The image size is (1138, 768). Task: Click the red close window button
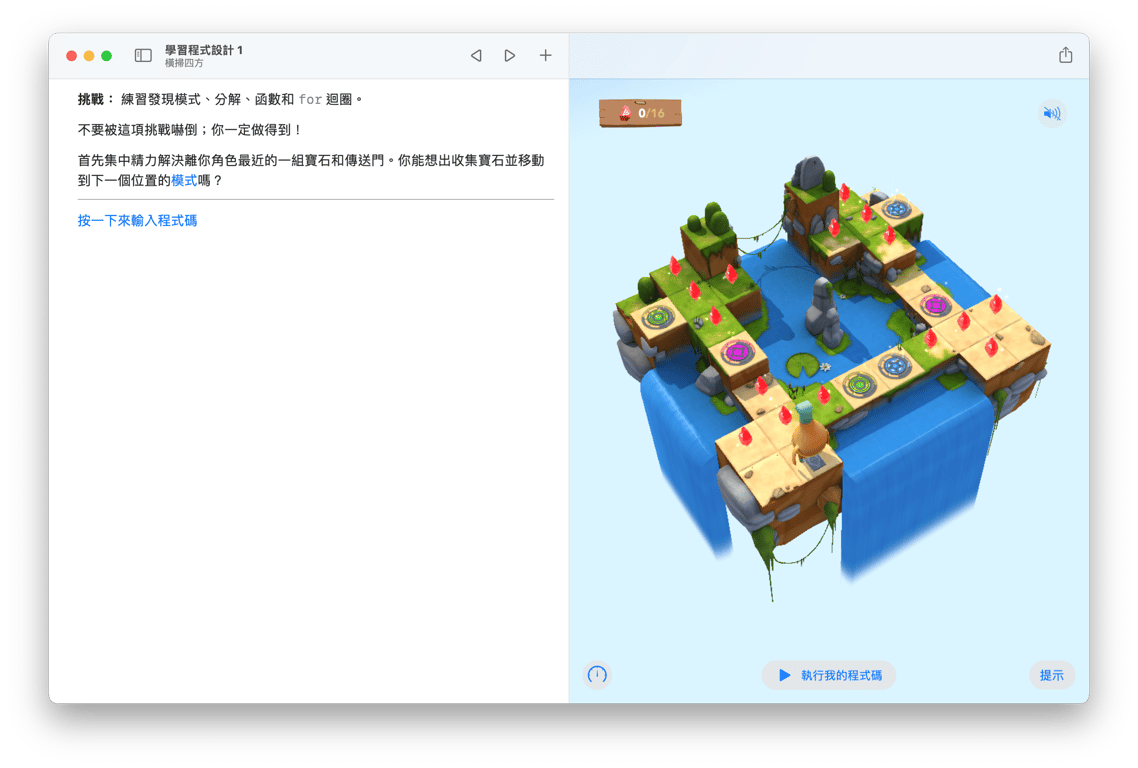click(71, 56)
